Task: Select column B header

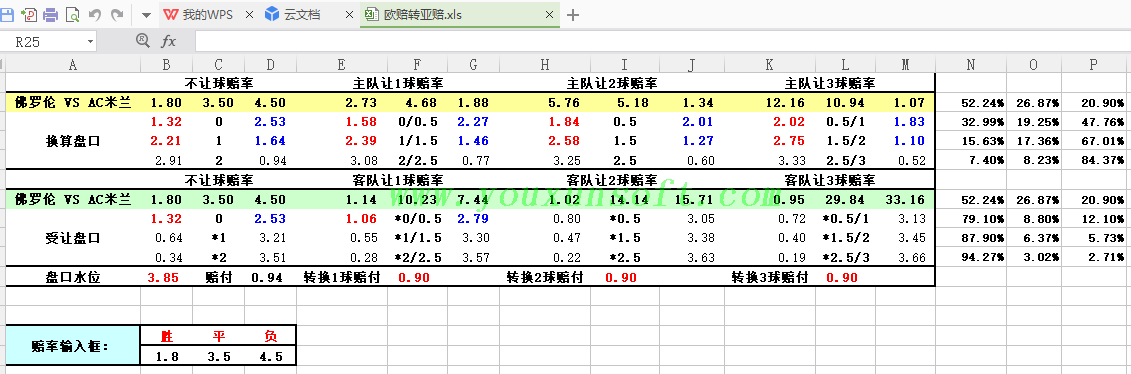Action: [167, 66]
